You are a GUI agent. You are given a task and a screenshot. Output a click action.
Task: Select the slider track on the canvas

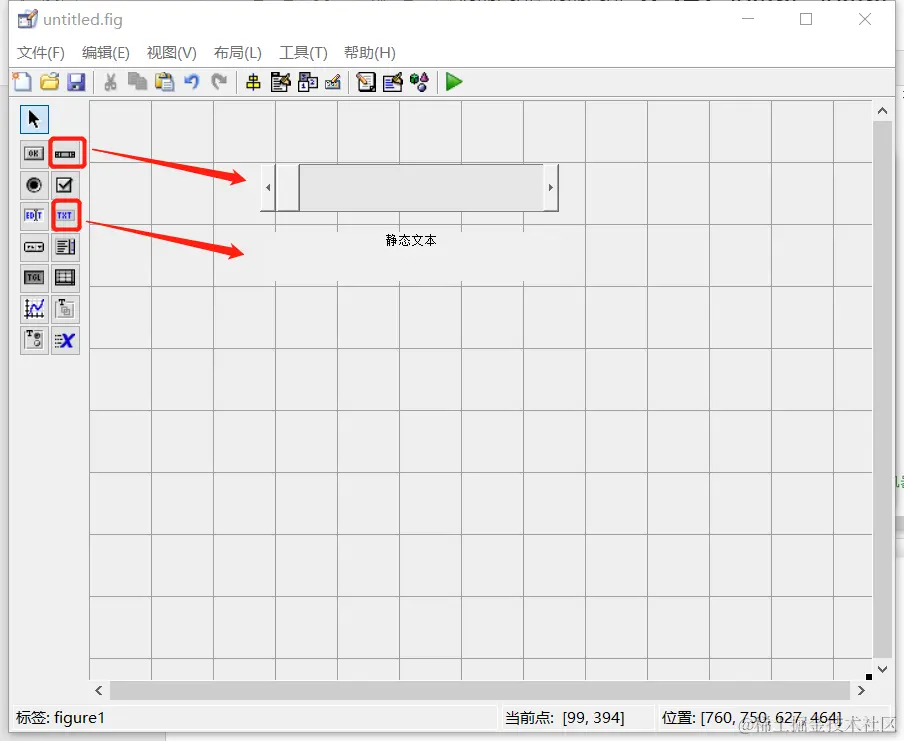(421, 187)
